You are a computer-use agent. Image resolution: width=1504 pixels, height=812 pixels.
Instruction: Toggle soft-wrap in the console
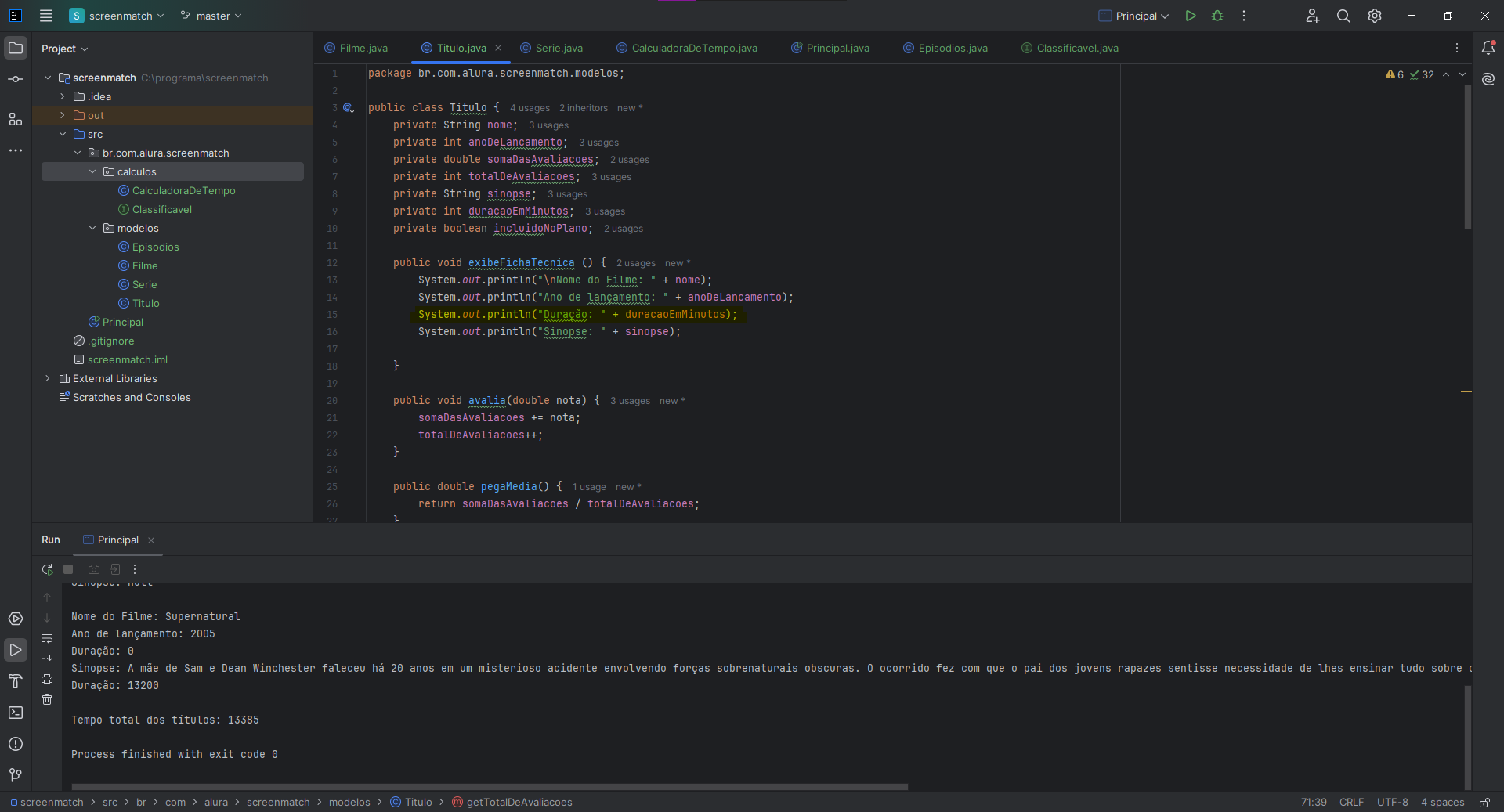click(x=47, y=638)
